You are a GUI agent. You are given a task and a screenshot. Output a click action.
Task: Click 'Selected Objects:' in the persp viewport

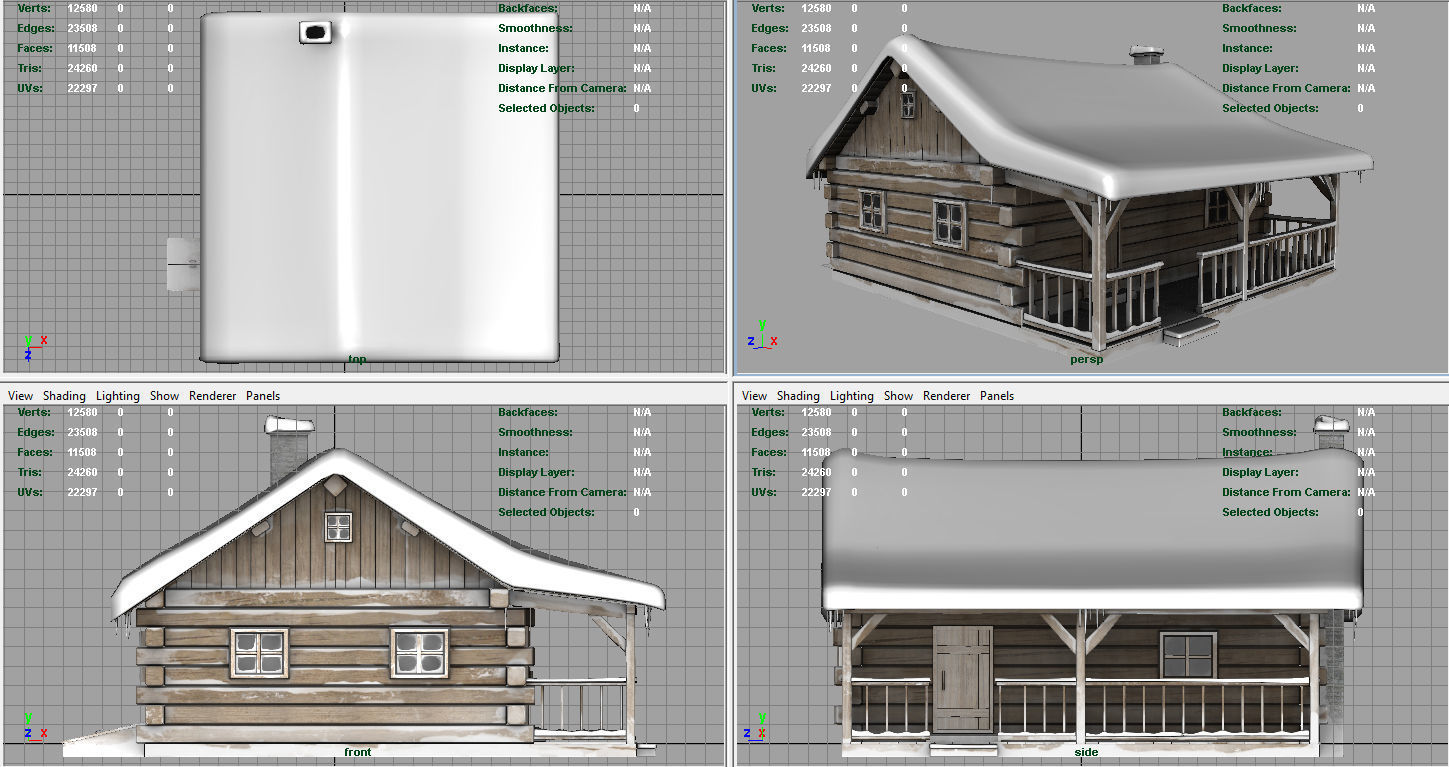(1270, 108)
